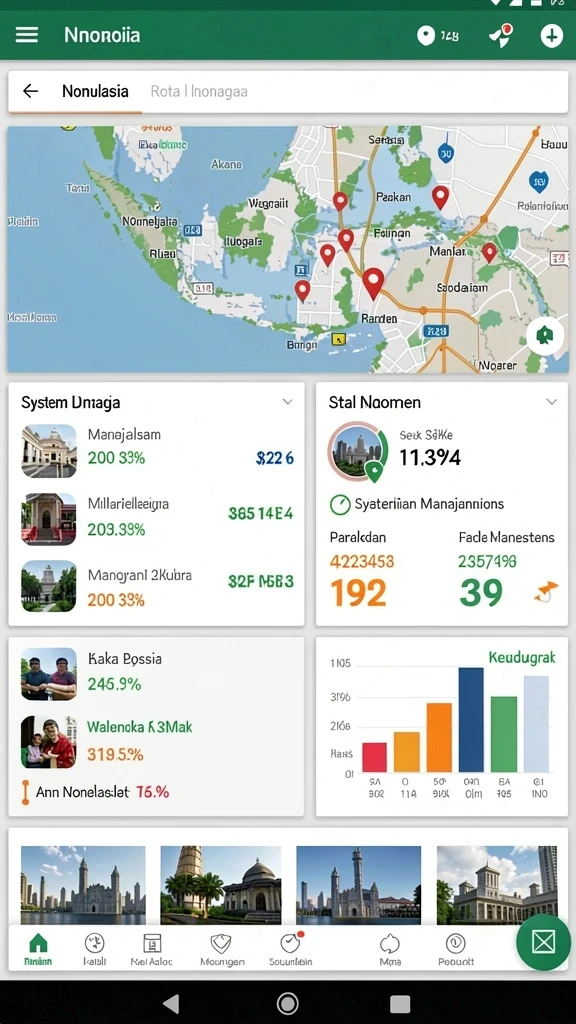The width and height of the screenshot is (576, 1024).
Task: Open the Peountt bottom tab
Action: tap(456, 950)
